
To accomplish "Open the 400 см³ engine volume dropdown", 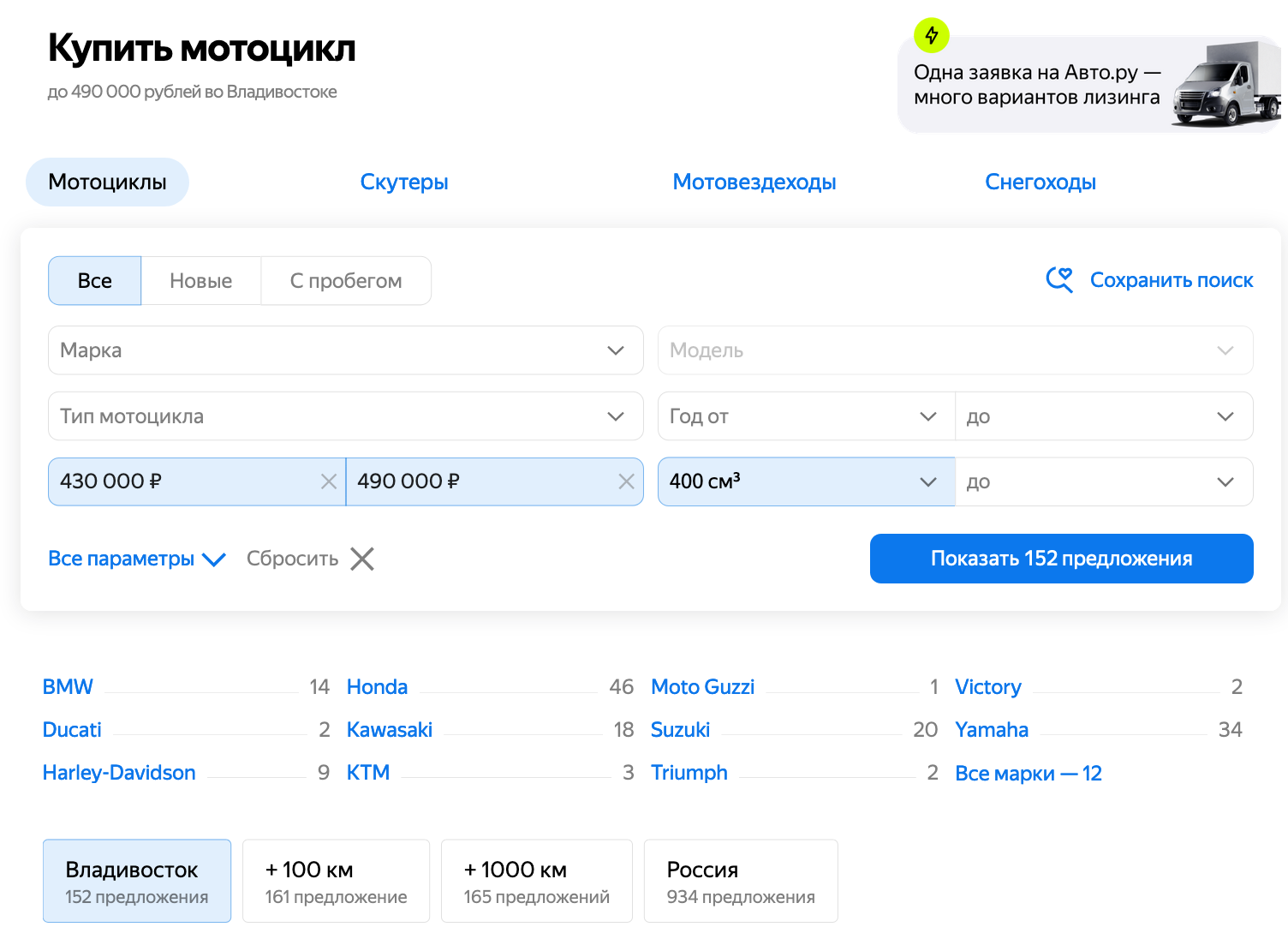I will coord(805,481).
